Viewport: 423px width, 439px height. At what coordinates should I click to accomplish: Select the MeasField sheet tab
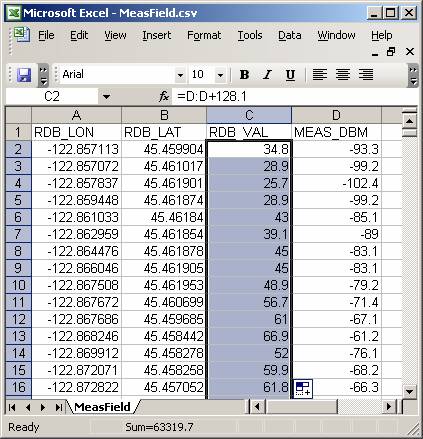pyautogui.click(x=102, y=407)
